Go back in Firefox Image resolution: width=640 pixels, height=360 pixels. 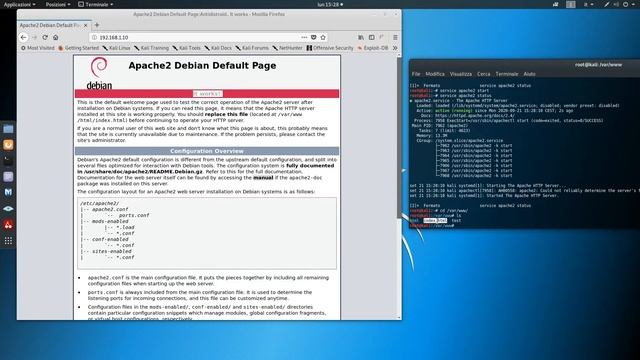[x=24, y=37]
